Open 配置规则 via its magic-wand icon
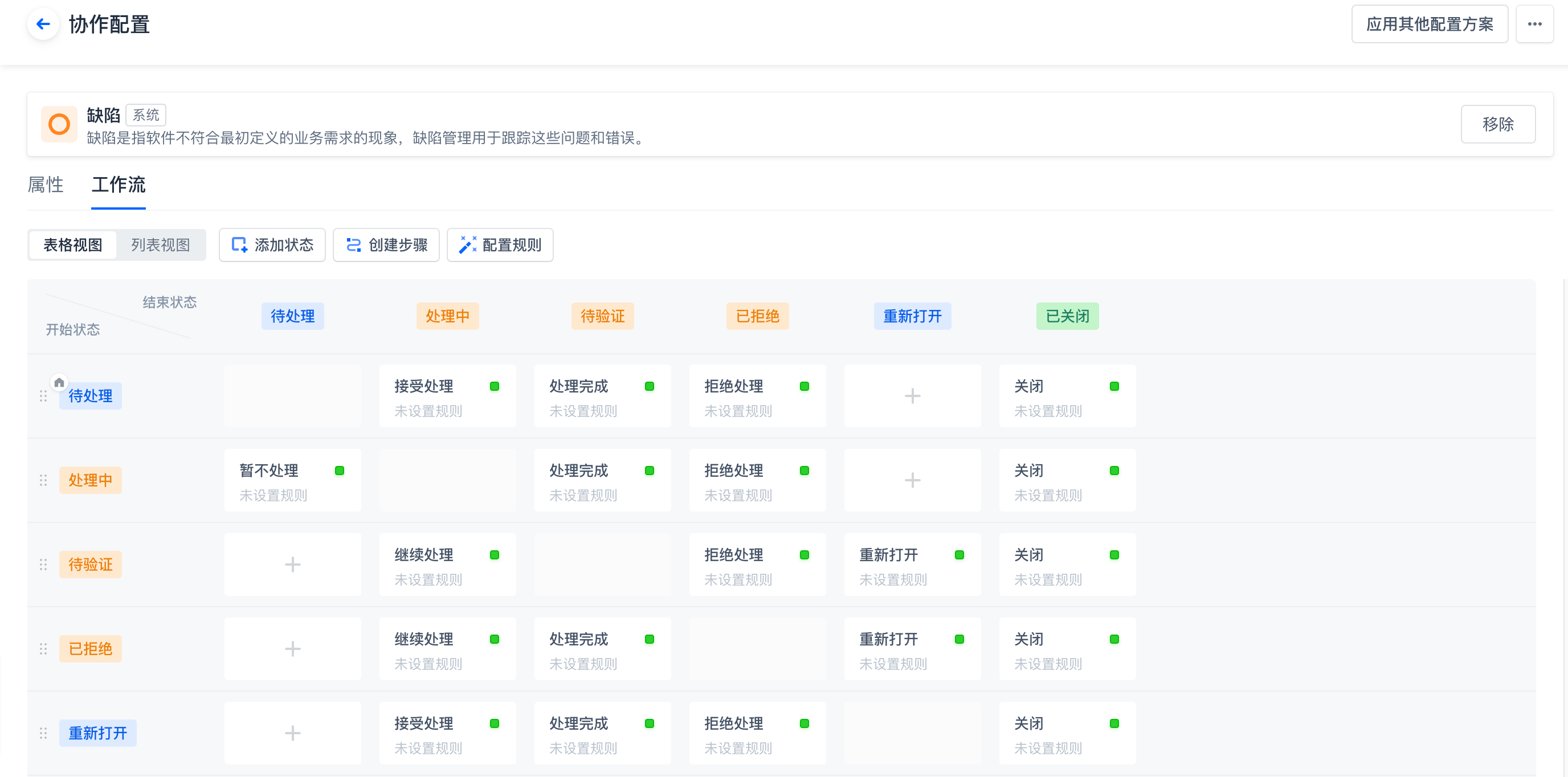1568x777 pixels. 467,244
